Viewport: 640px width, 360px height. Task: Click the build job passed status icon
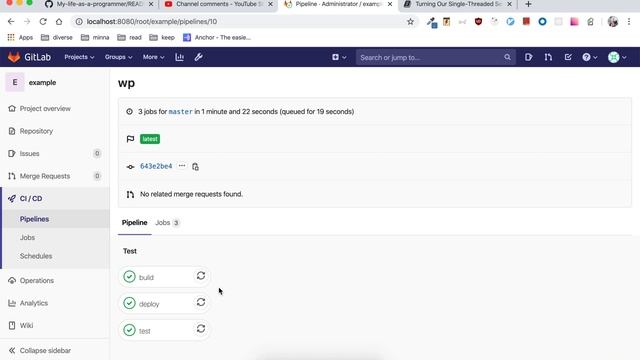pos(129,277)
